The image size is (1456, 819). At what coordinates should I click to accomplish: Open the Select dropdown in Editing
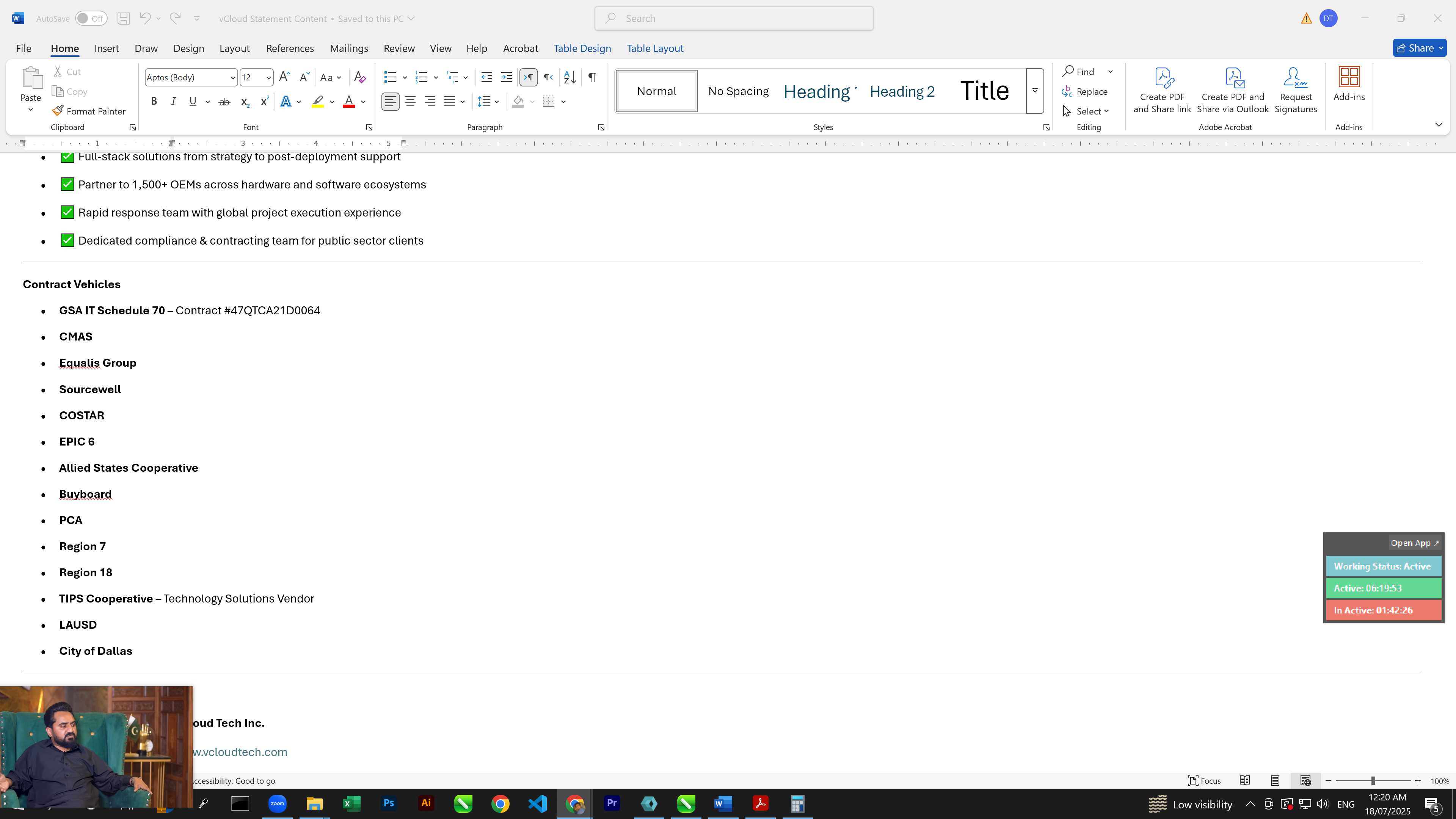click(1086, 111)
